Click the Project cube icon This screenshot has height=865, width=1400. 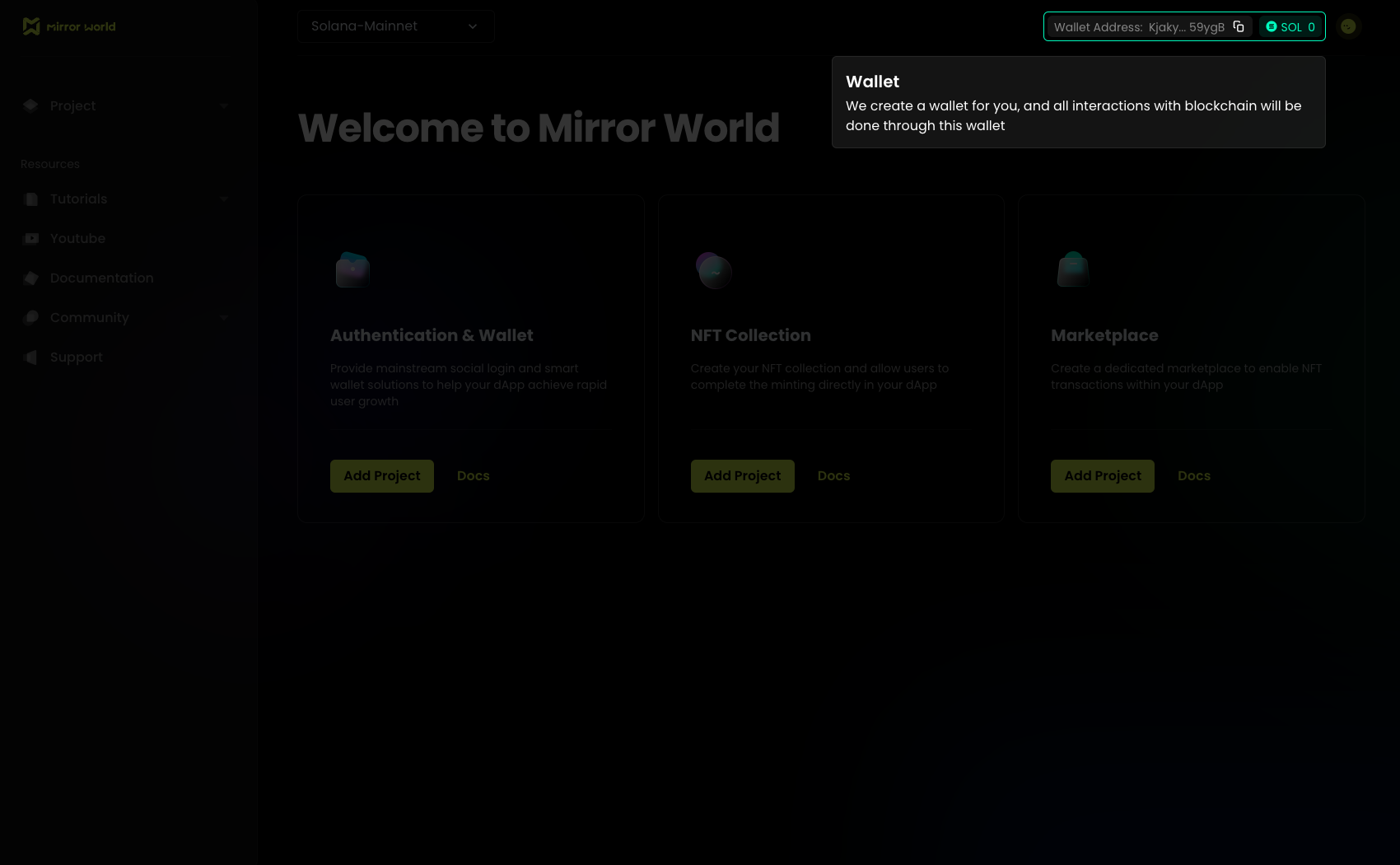pyautogui.click(x=30, y=105)
